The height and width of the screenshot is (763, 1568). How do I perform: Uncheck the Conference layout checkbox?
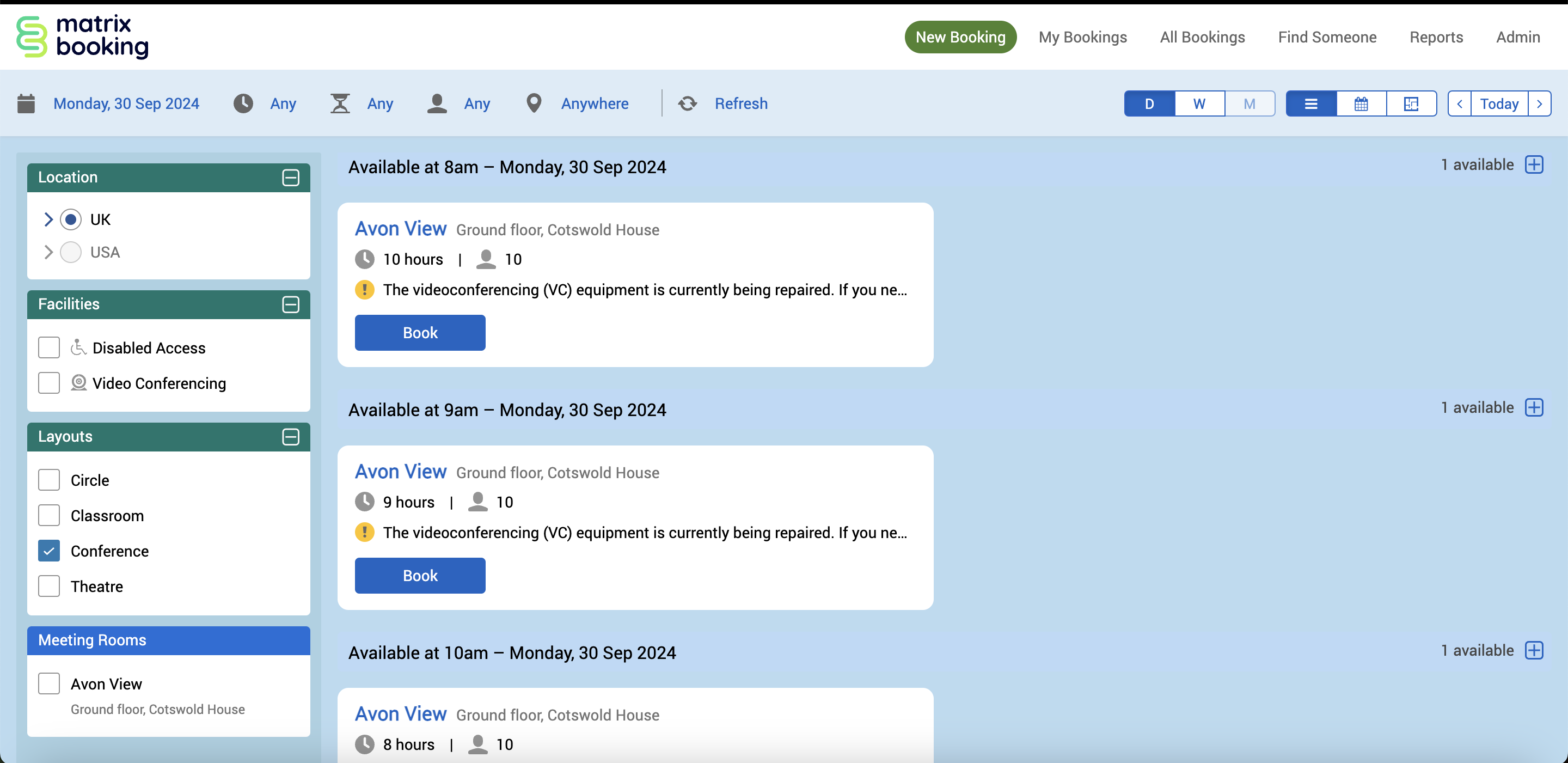coord(48,551)
